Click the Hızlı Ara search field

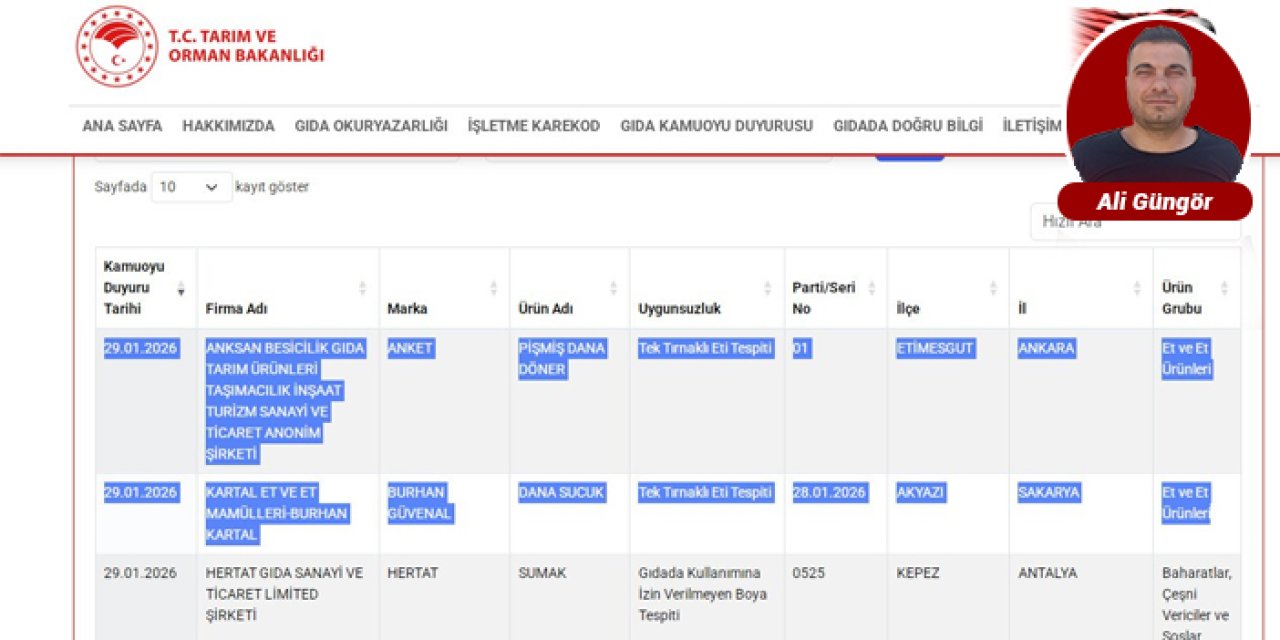(x=1134, y=224)
